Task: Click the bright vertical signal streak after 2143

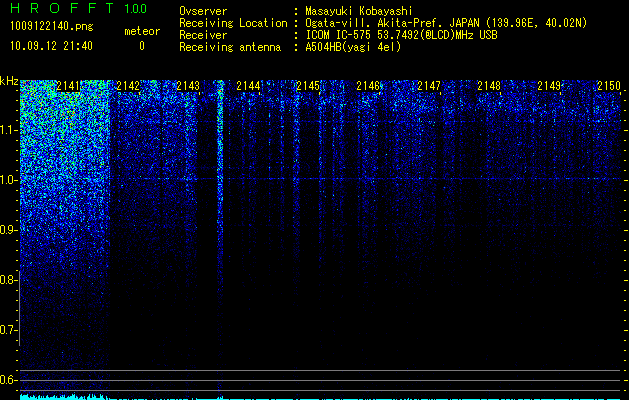Action: (x=220, y=239)
